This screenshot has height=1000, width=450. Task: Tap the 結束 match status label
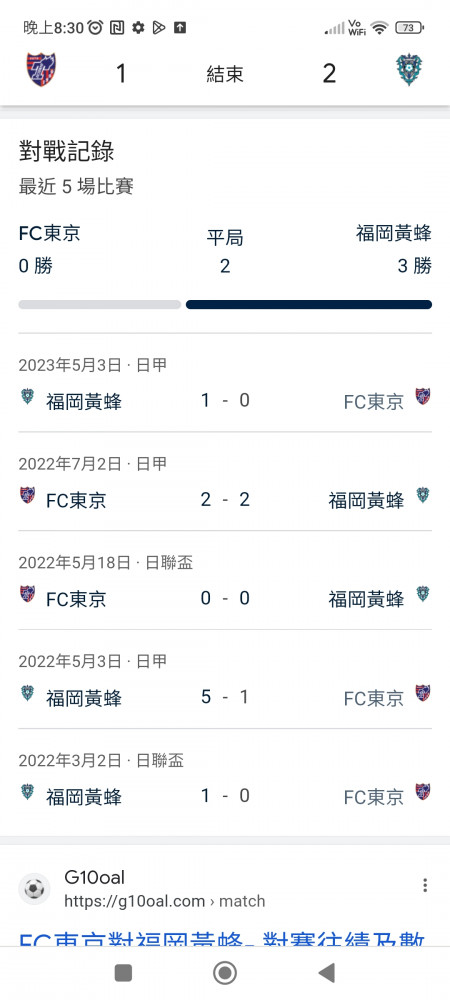[225, 74]
